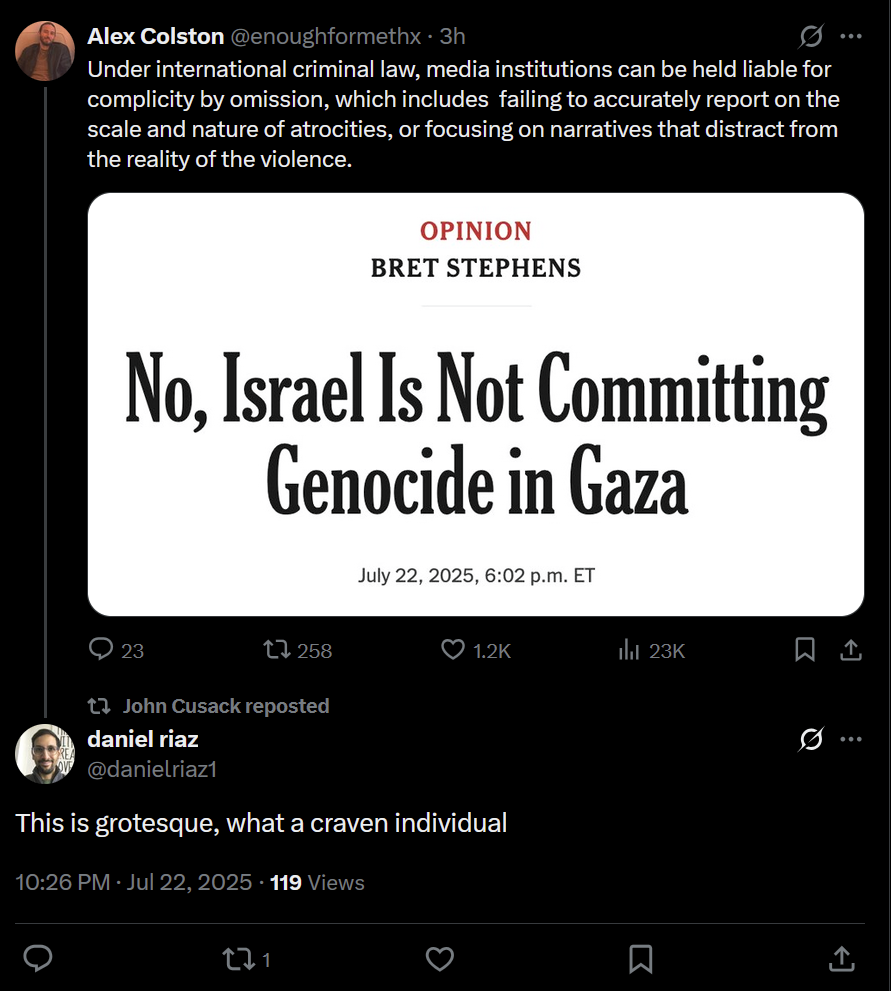Like daniel riaz's post
This screenshot has height=991, width=891.
coord(440,959)
